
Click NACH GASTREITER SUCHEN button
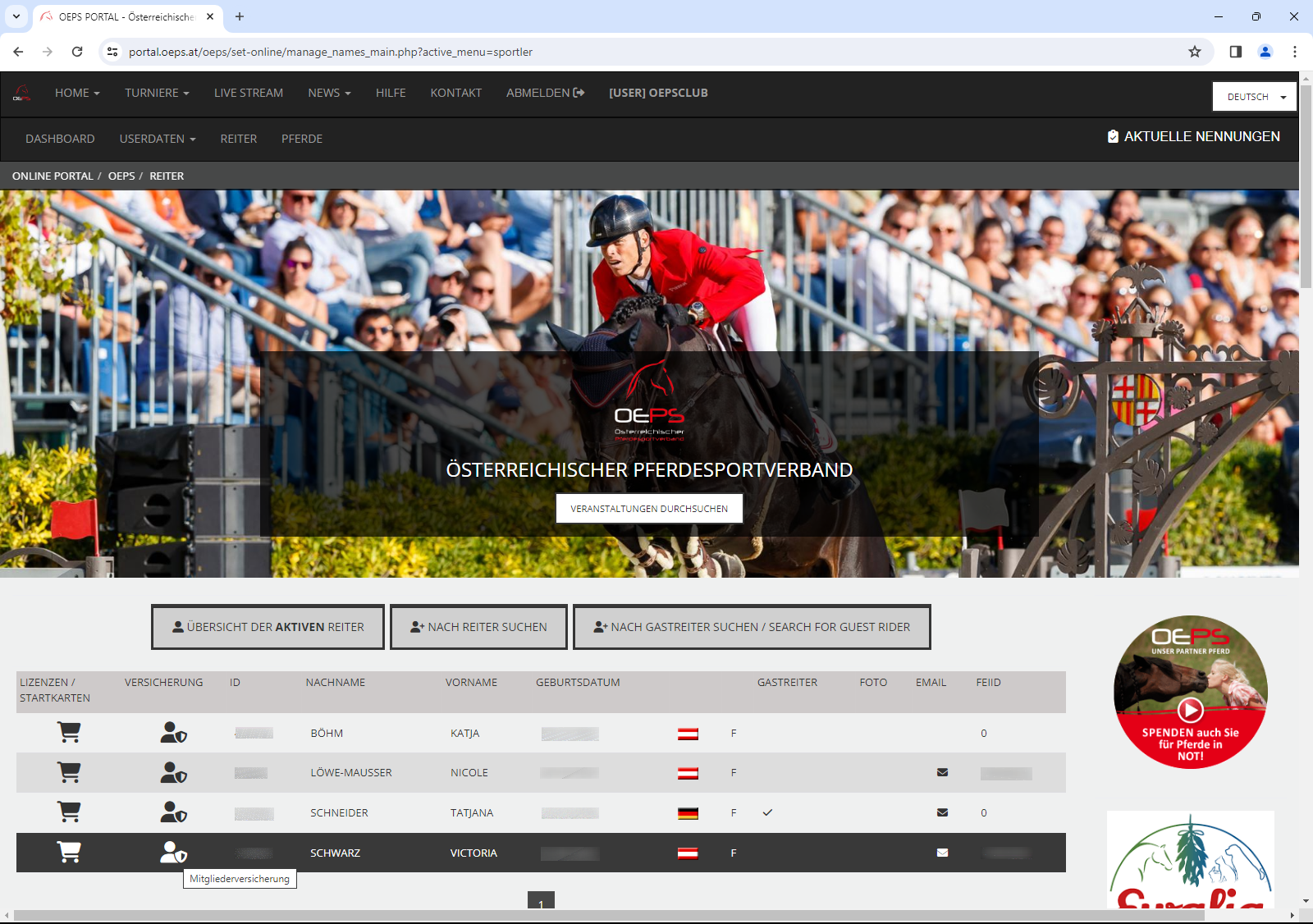[752, 627]
